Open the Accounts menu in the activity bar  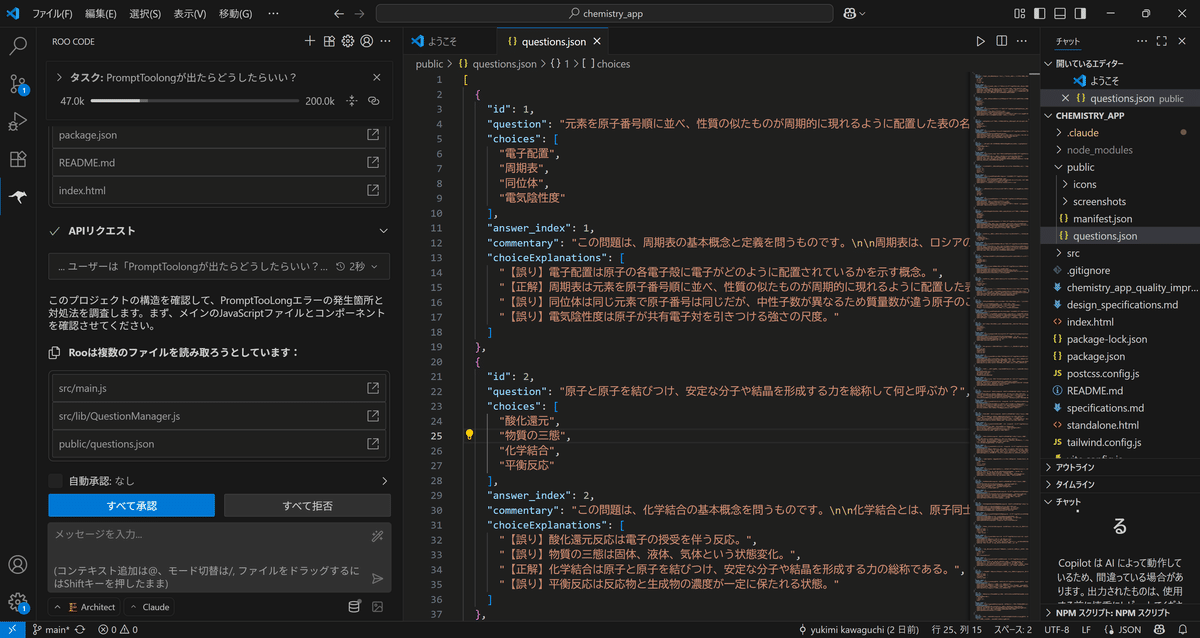pos(18,565)
